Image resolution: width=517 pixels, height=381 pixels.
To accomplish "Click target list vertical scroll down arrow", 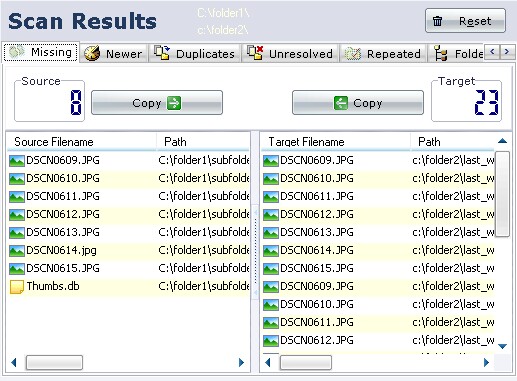I will click(x=502, y=346).
